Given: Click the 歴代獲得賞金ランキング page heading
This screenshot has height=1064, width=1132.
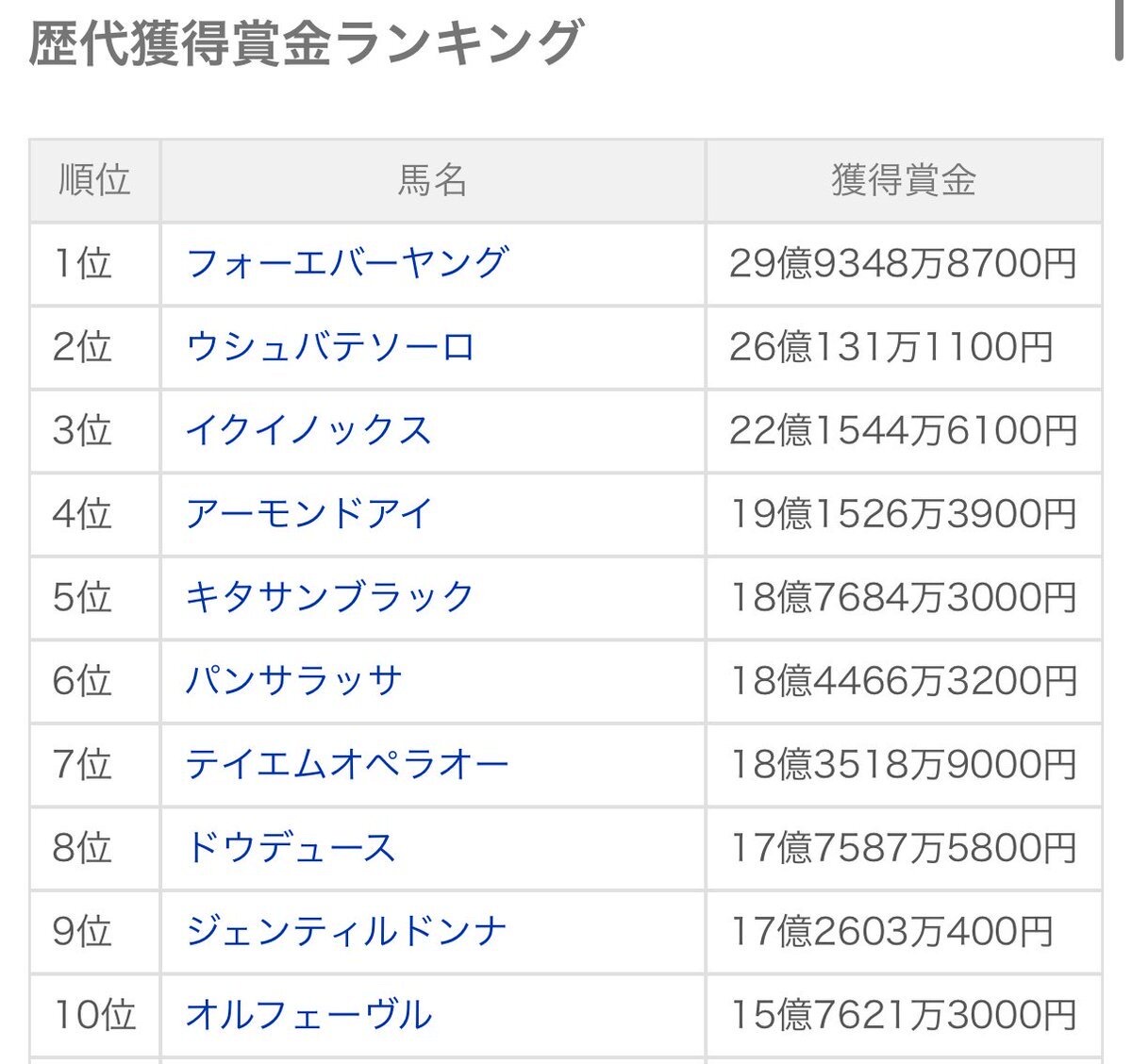Looking at the screenshot, I should [306, 43].
